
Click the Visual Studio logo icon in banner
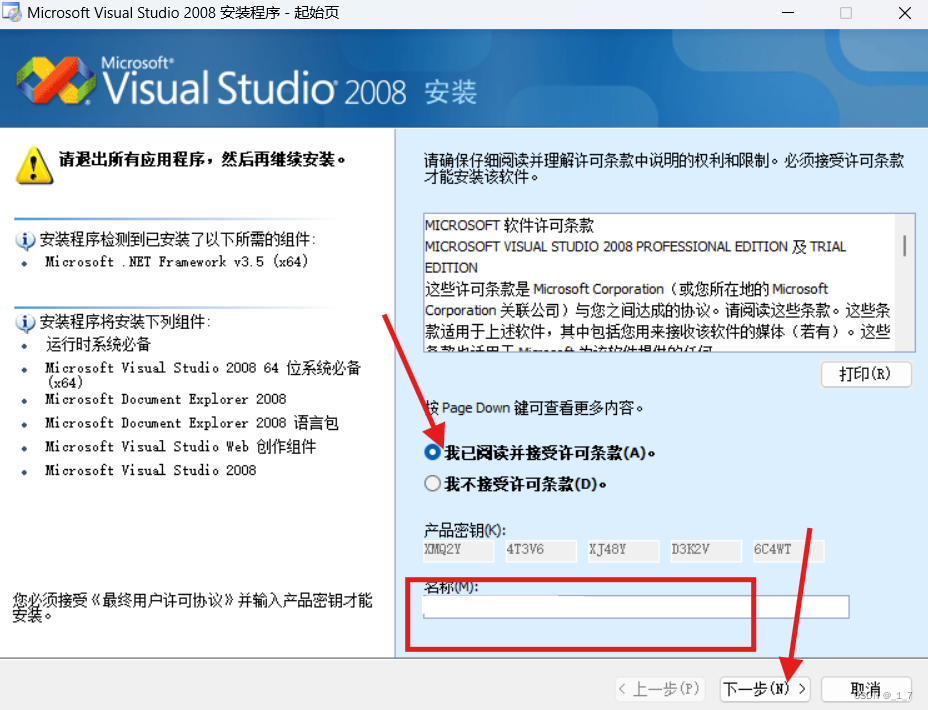click(55, 81)
